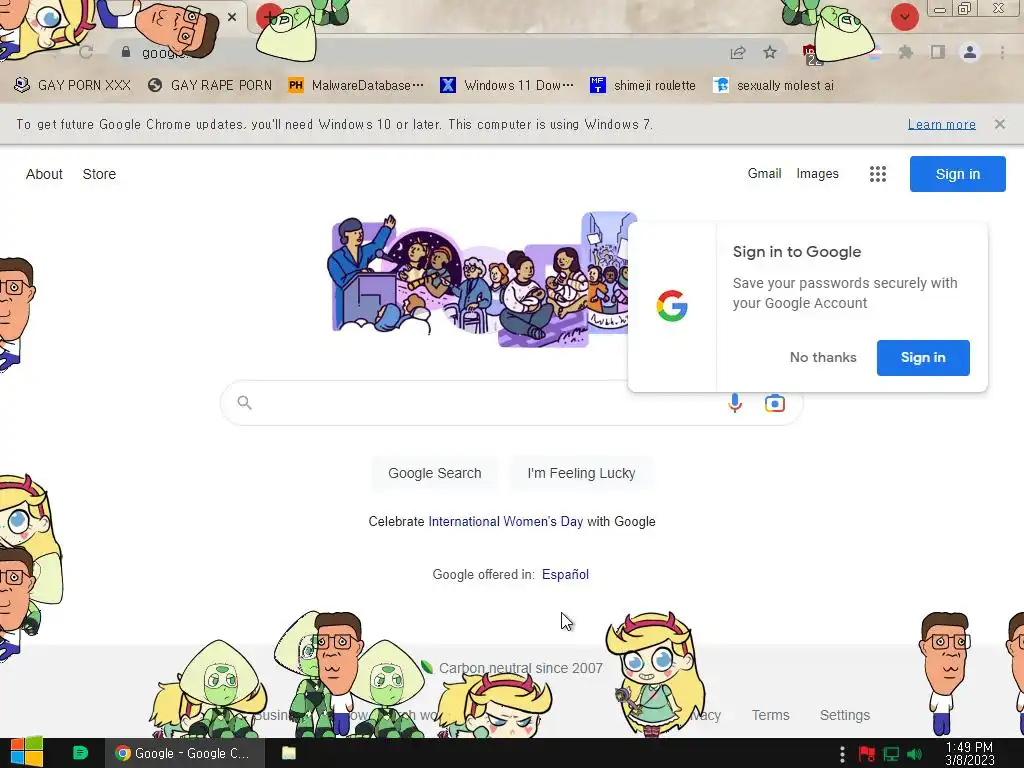
Task: Click the Windows Start button
Action: 26,753
